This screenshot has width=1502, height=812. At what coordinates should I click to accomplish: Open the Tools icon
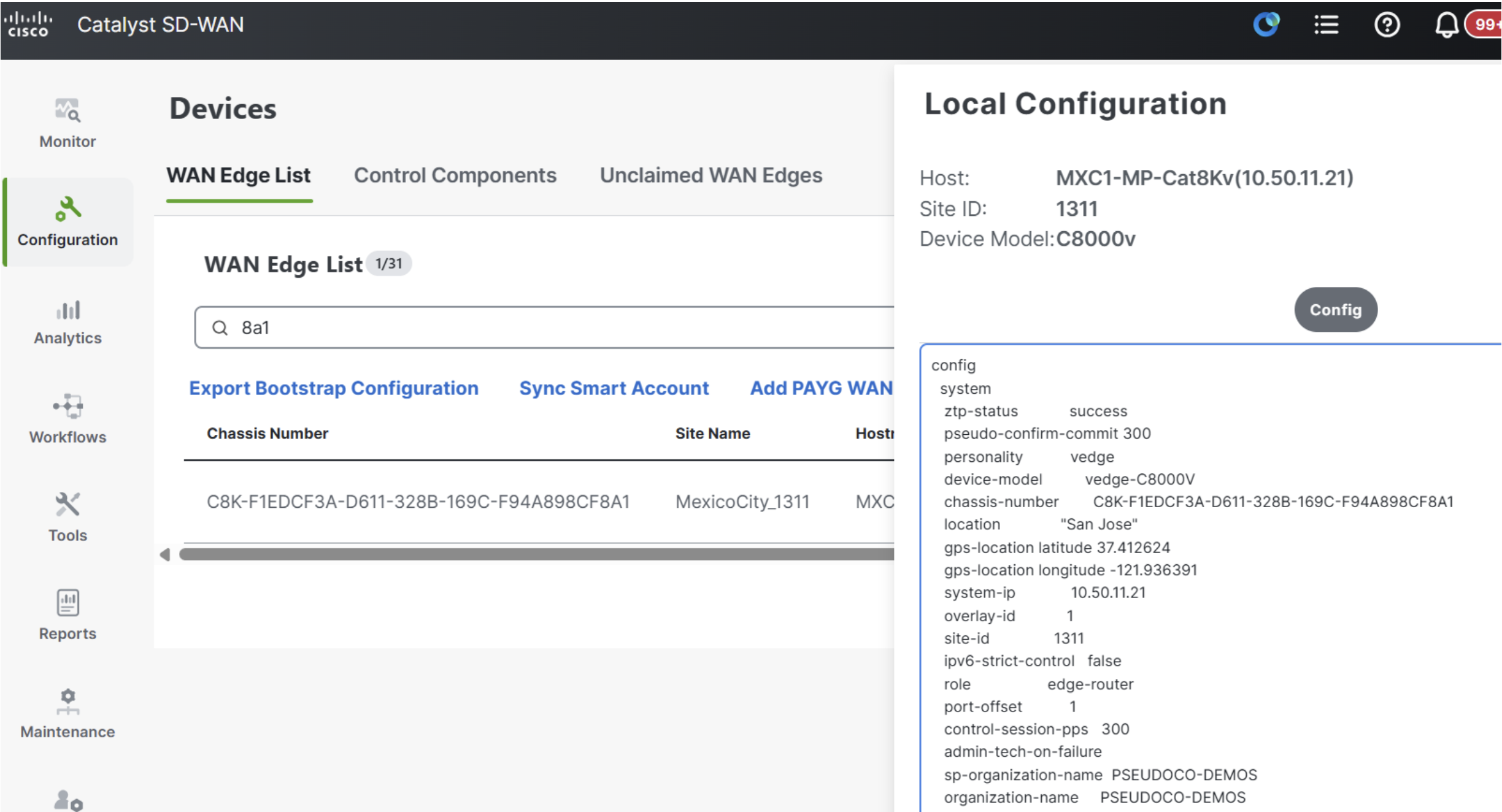pyautogui.click(x=67, y=504)
